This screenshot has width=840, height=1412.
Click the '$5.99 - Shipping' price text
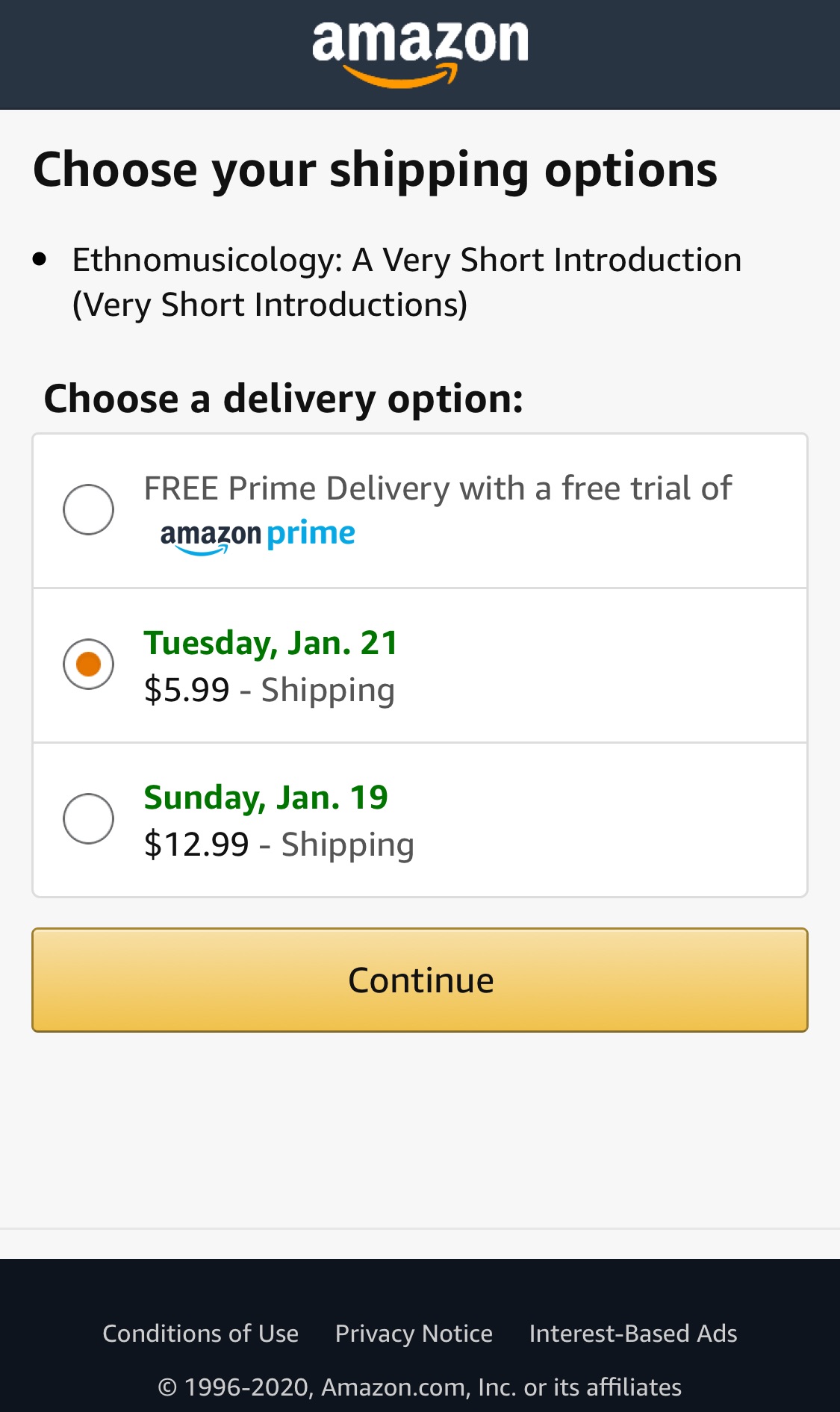tap(269, 690)
